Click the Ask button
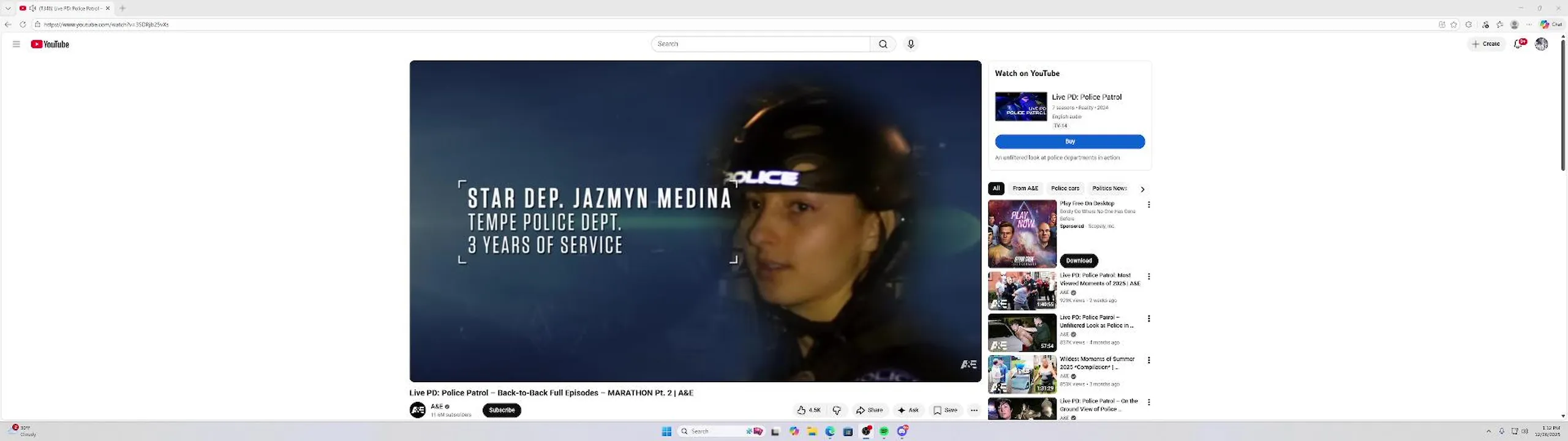 [x=908, y=410]
